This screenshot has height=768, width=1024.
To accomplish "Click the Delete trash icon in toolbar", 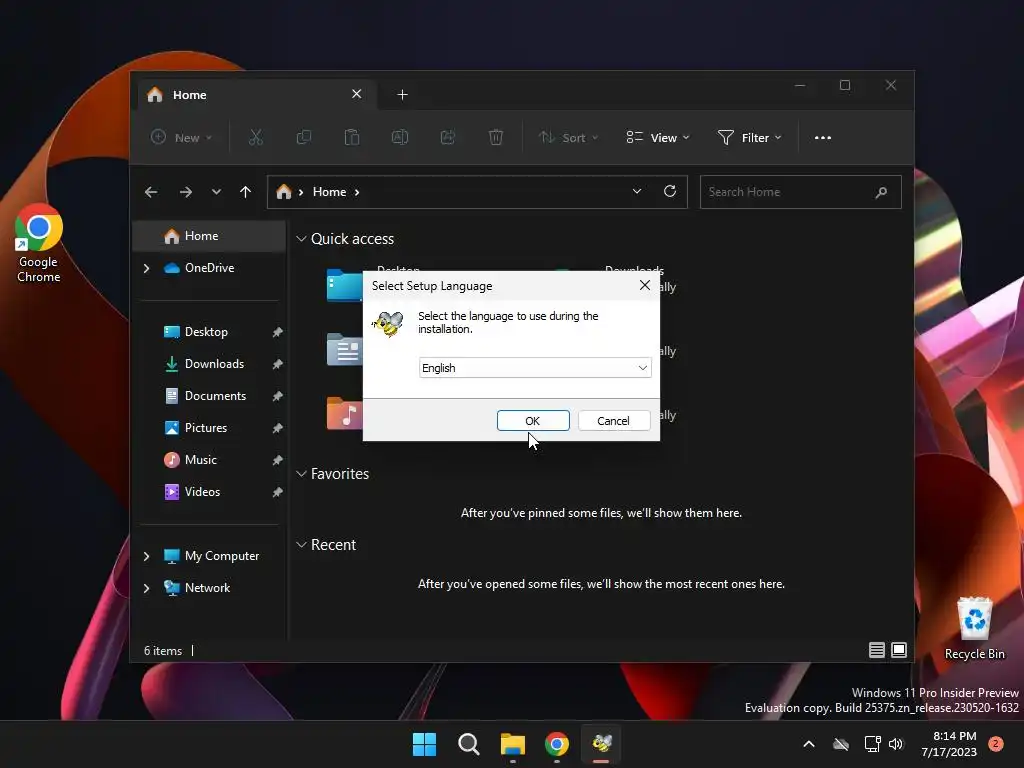I will 496,137.
